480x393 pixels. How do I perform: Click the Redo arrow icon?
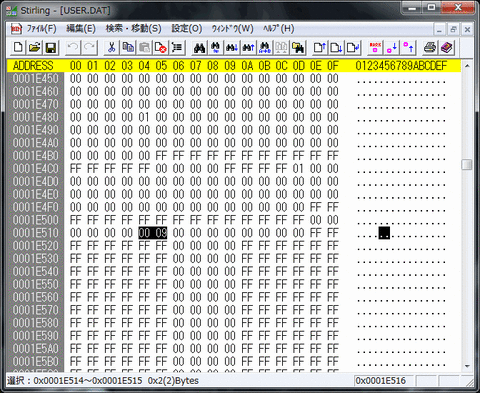click(89, 48)
